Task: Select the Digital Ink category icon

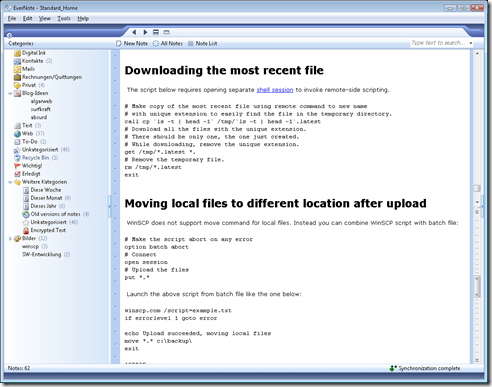Action: pyautogui.click(x=17, y=53)
